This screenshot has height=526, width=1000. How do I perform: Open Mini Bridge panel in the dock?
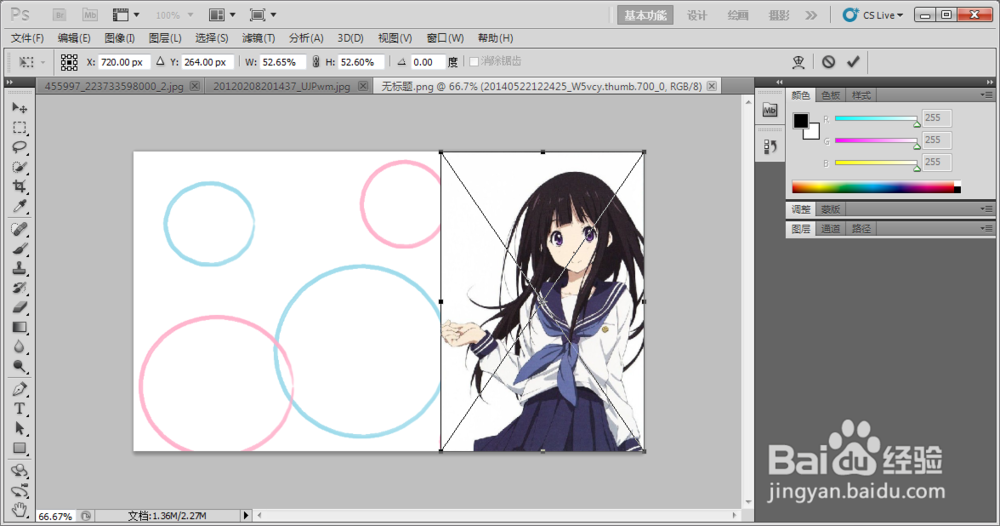(x=770, y=110)
